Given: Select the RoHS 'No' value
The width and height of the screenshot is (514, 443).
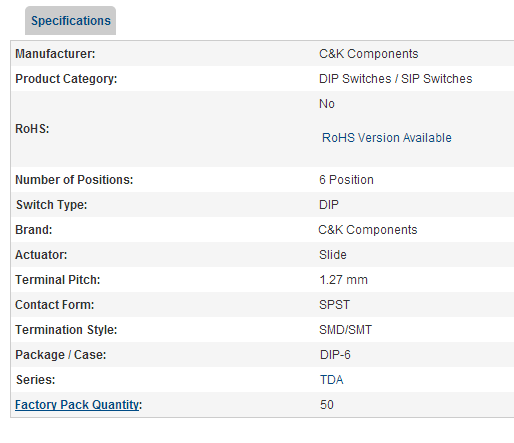Looking at the screenshot, I should [x=327, y=104].
